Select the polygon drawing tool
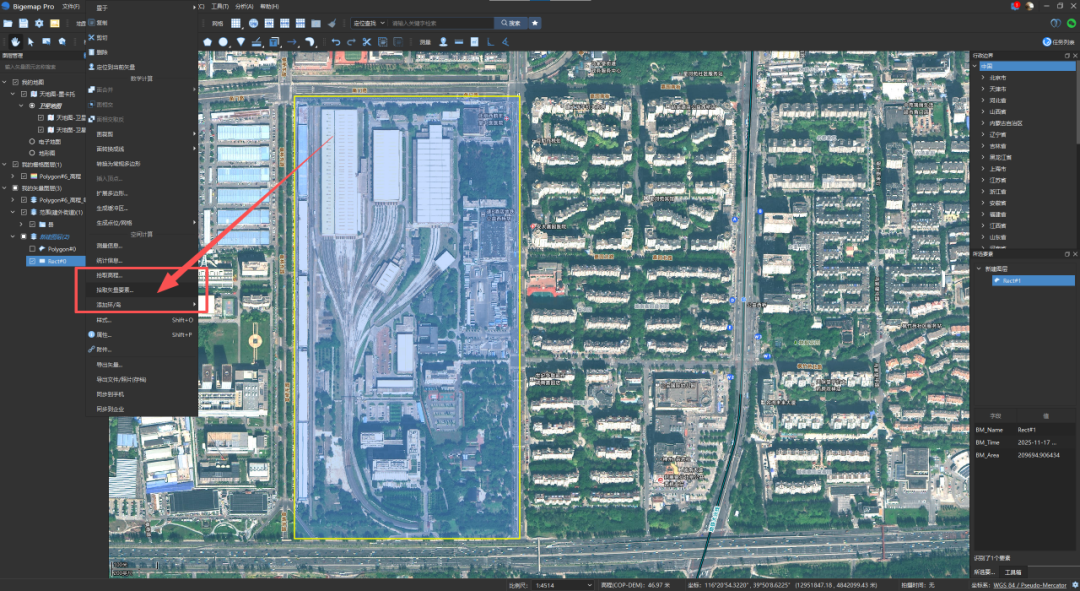 click(207, 42)
